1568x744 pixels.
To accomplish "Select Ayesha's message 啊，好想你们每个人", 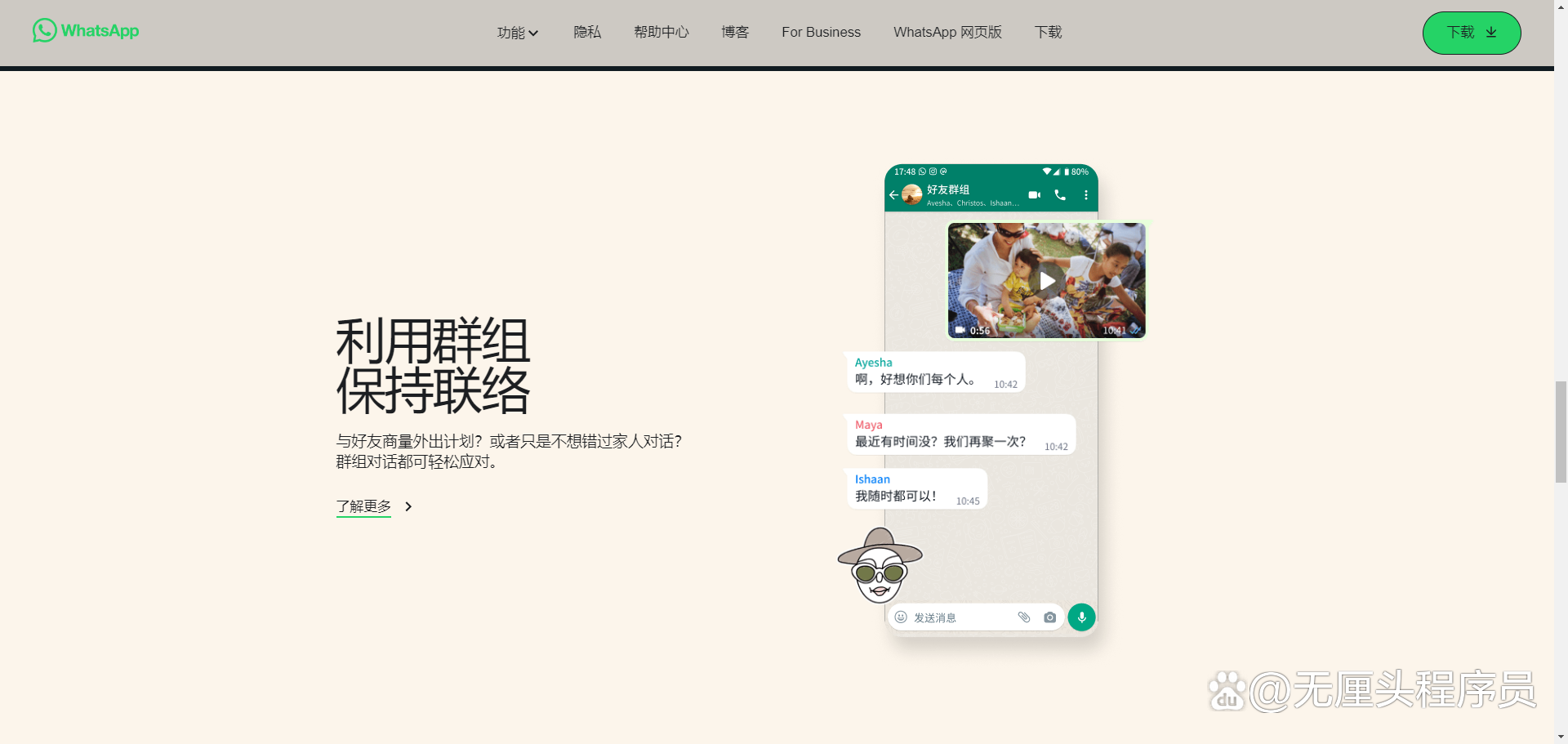I will click(934, 372).
